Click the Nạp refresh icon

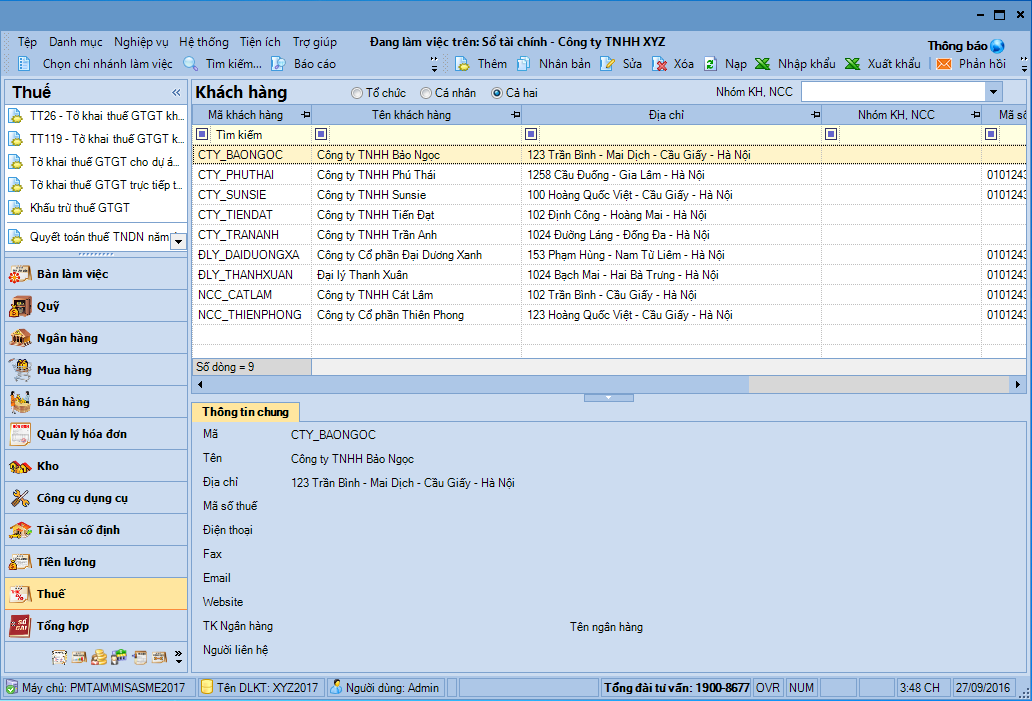[711, 64]
